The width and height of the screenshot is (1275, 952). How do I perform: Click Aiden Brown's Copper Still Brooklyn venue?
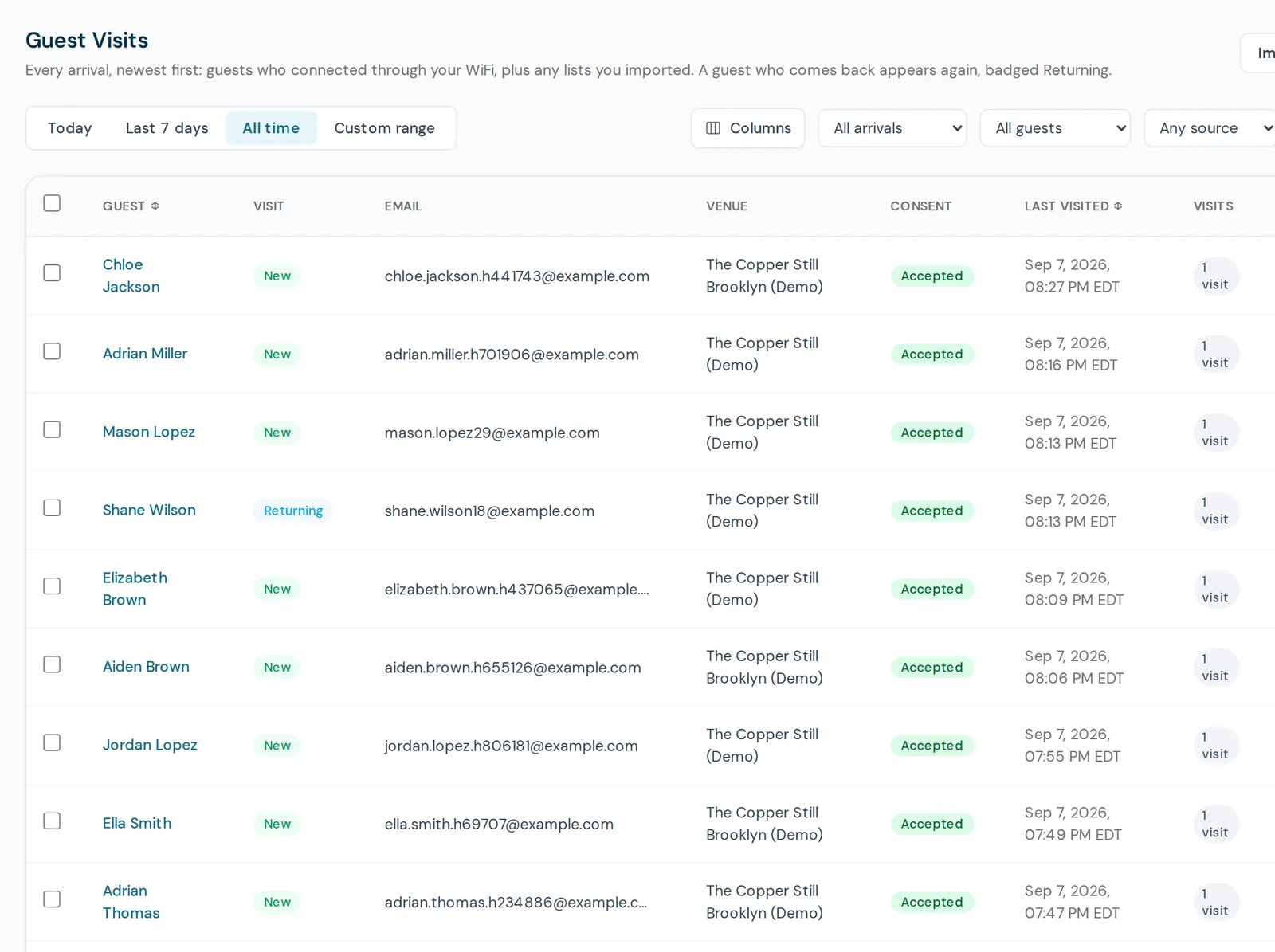(x=764, y=667)
